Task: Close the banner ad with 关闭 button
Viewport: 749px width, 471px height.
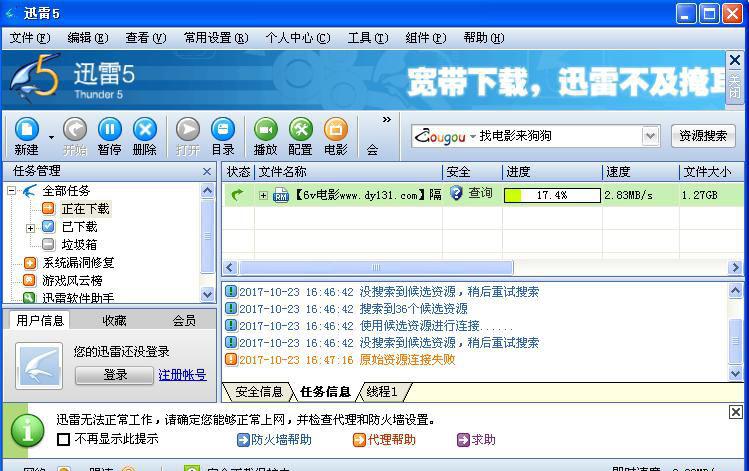Action: pos(735,76)
